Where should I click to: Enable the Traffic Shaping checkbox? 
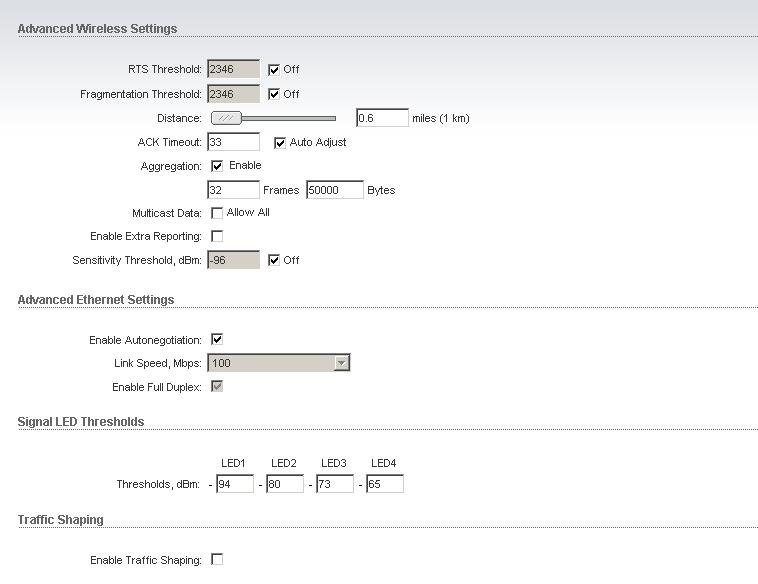click(217, 560)
